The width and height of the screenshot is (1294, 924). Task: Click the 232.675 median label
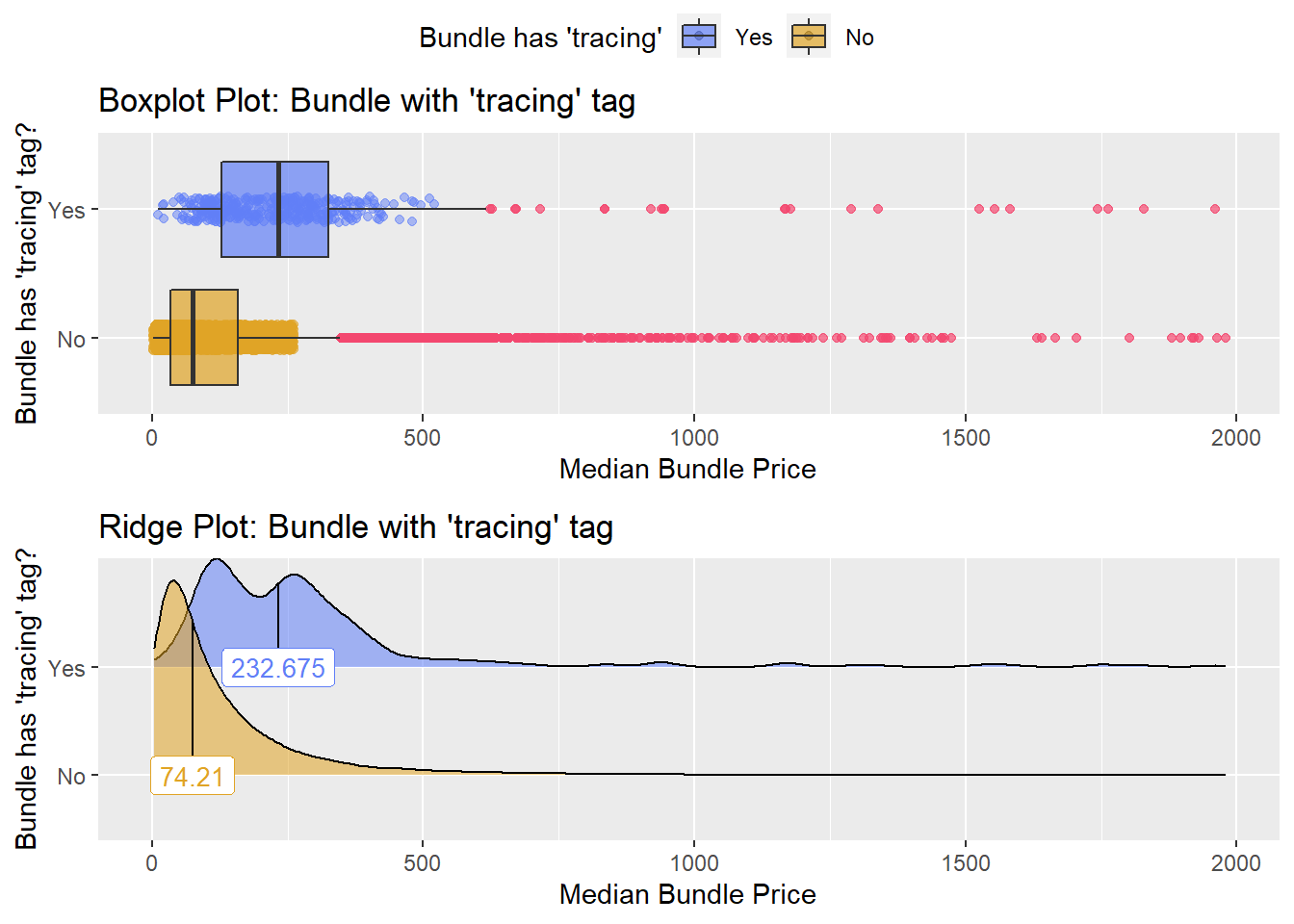pos(278,668)
